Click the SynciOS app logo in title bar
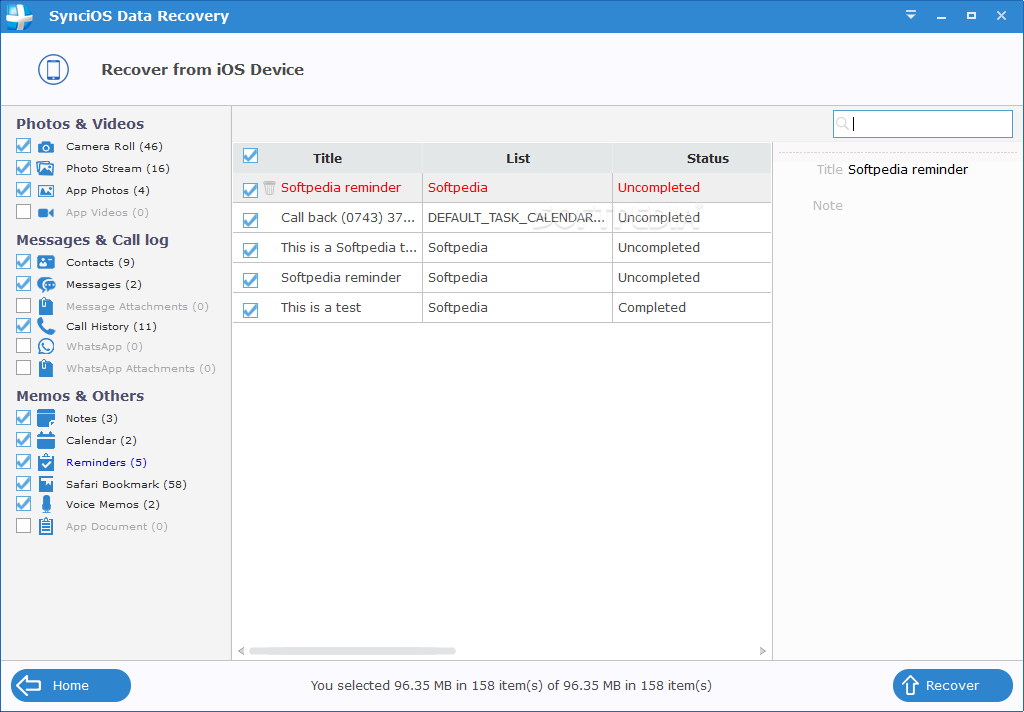1024x712 pixels. (x=19, y=16)
